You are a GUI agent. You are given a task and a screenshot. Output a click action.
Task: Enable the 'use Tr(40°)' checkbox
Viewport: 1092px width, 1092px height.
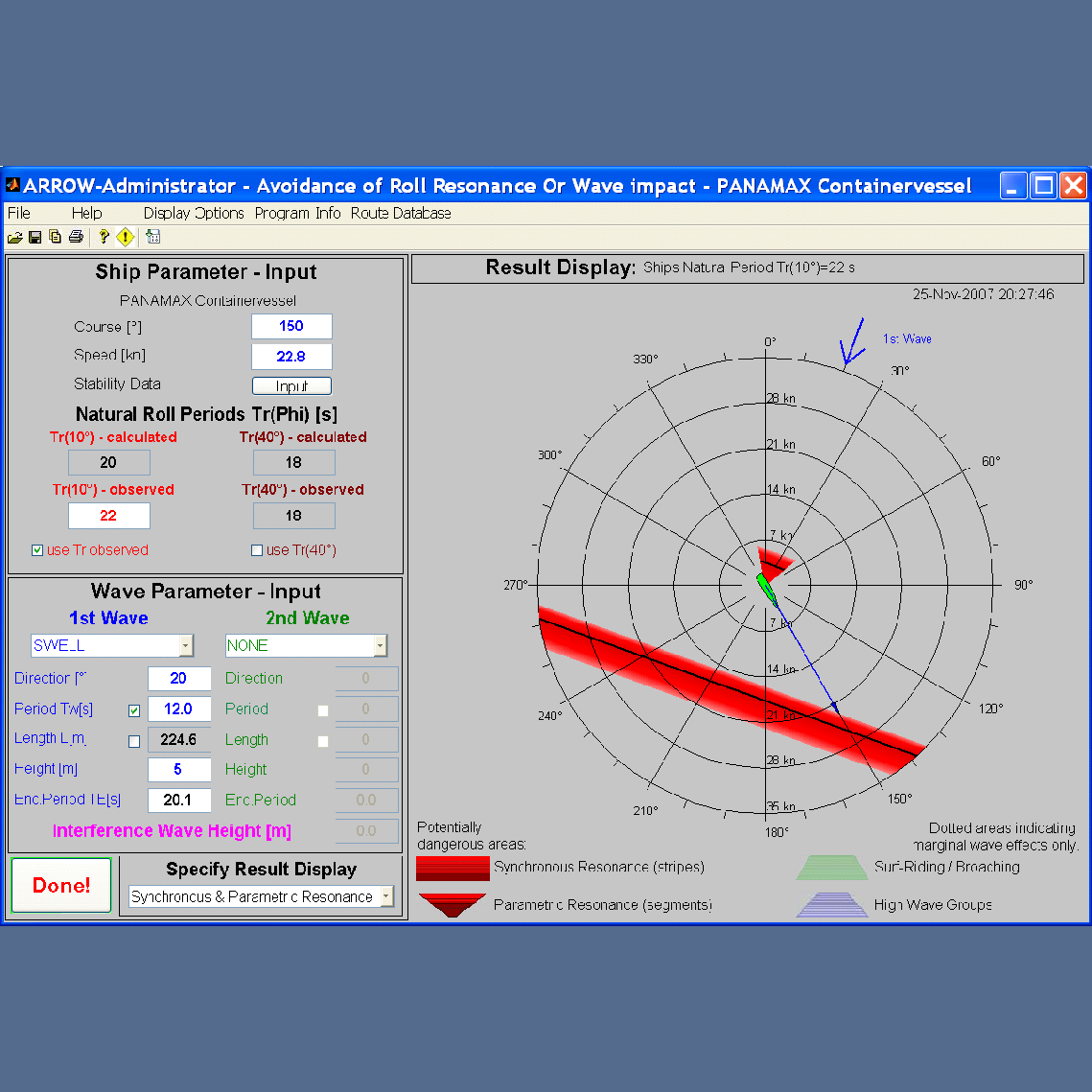pyautogui.click(x=257, y=550)
